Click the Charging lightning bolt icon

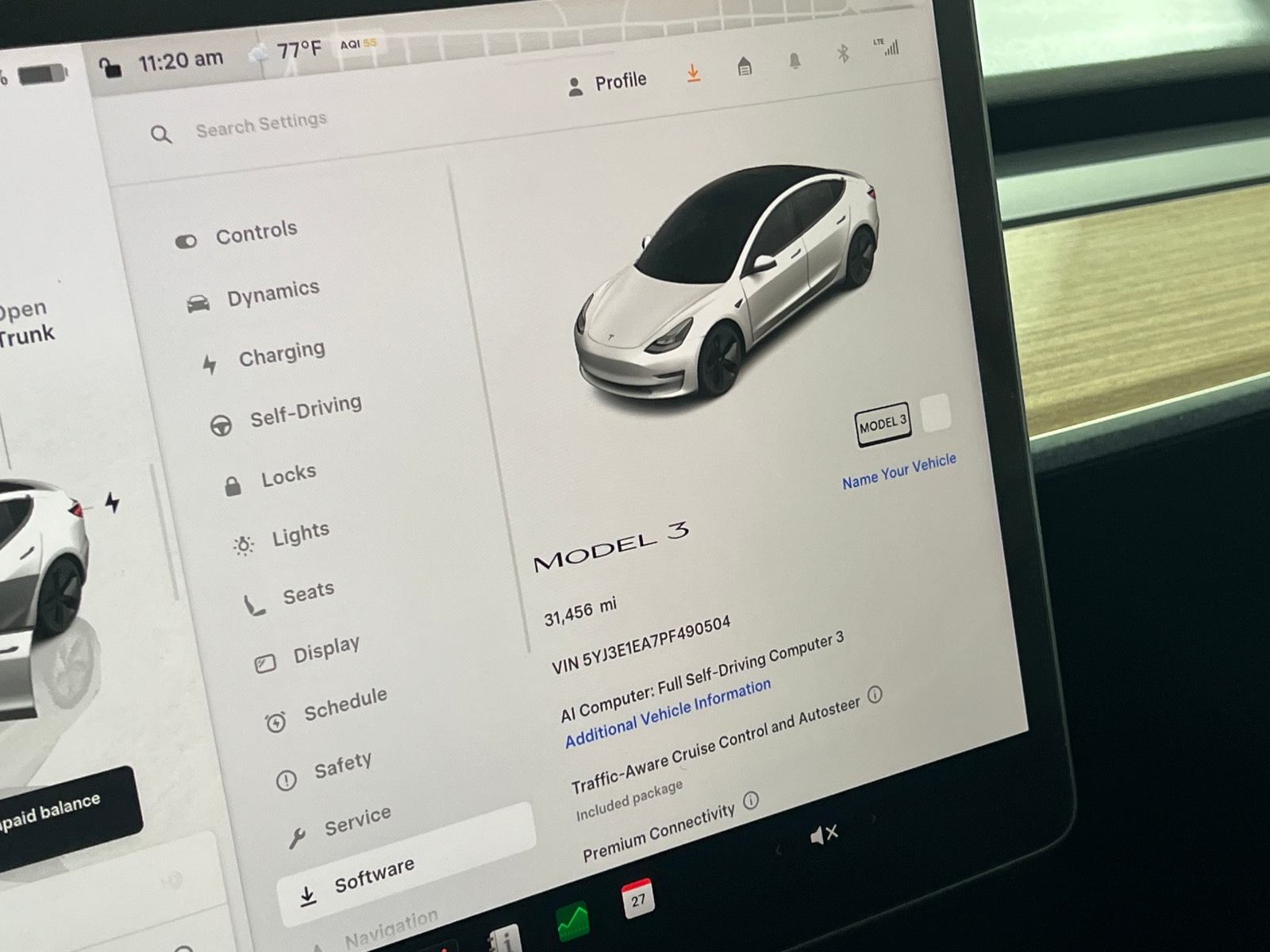[x=210, y=364]
